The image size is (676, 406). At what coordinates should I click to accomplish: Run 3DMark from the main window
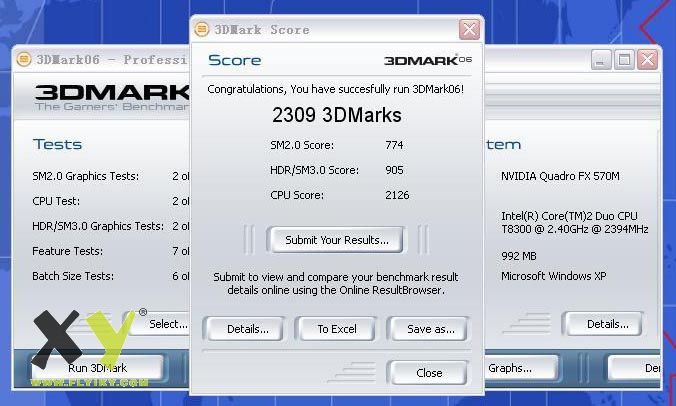click(97, 368)
